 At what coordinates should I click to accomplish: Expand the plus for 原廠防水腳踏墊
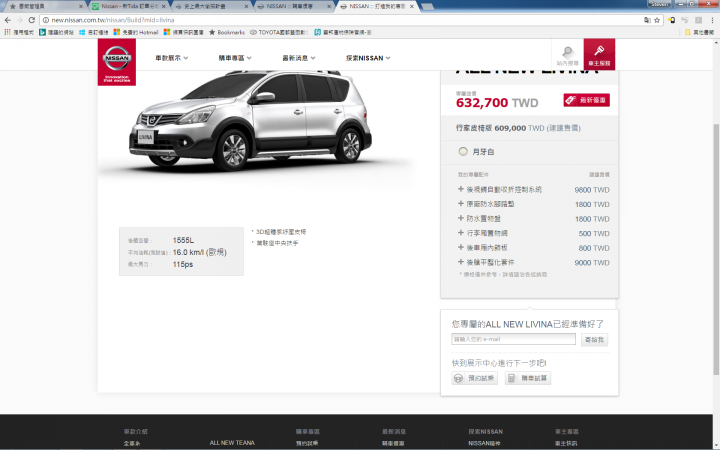pos(461,203)
